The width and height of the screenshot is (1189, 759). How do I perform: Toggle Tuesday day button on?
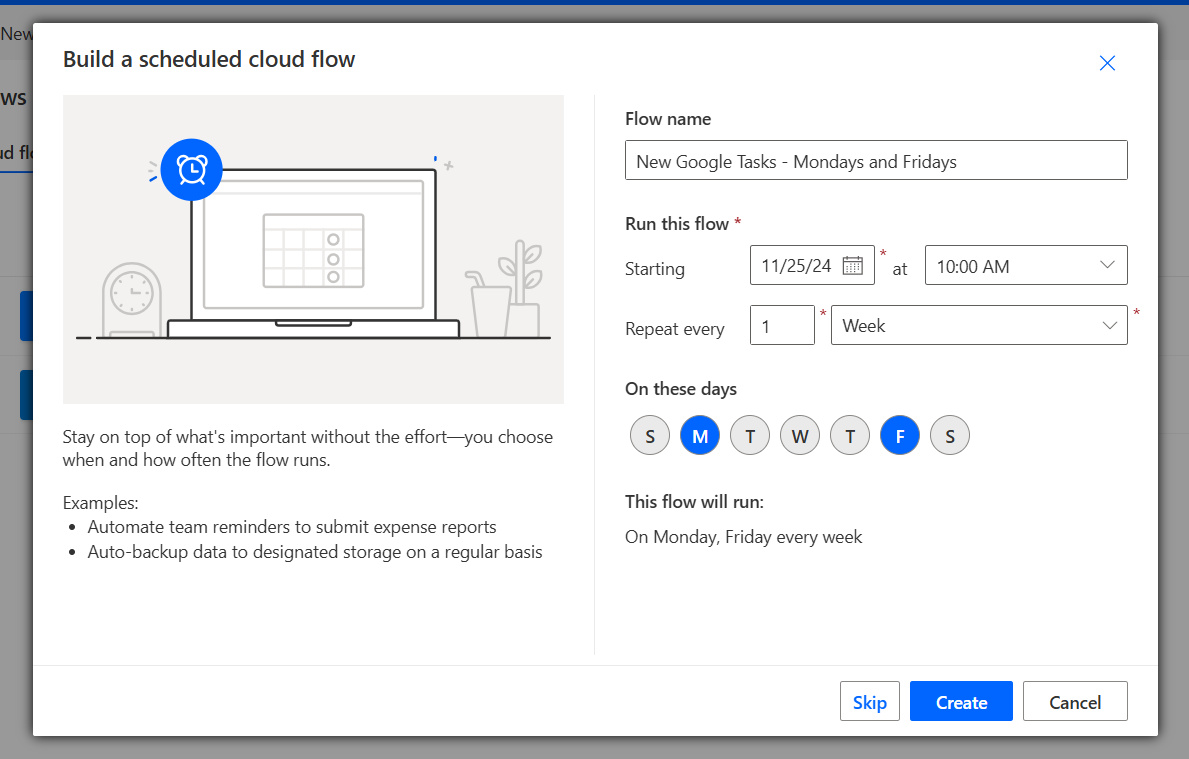[x=750, y=436]
